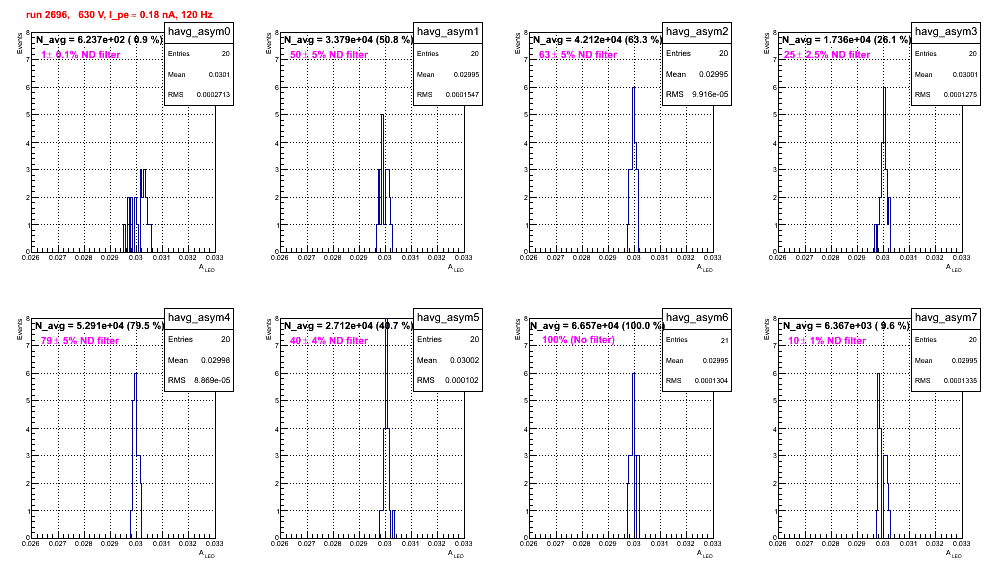
Task: Click Mean 0.02995 in havg_asym1 stats
Action: 448,74
